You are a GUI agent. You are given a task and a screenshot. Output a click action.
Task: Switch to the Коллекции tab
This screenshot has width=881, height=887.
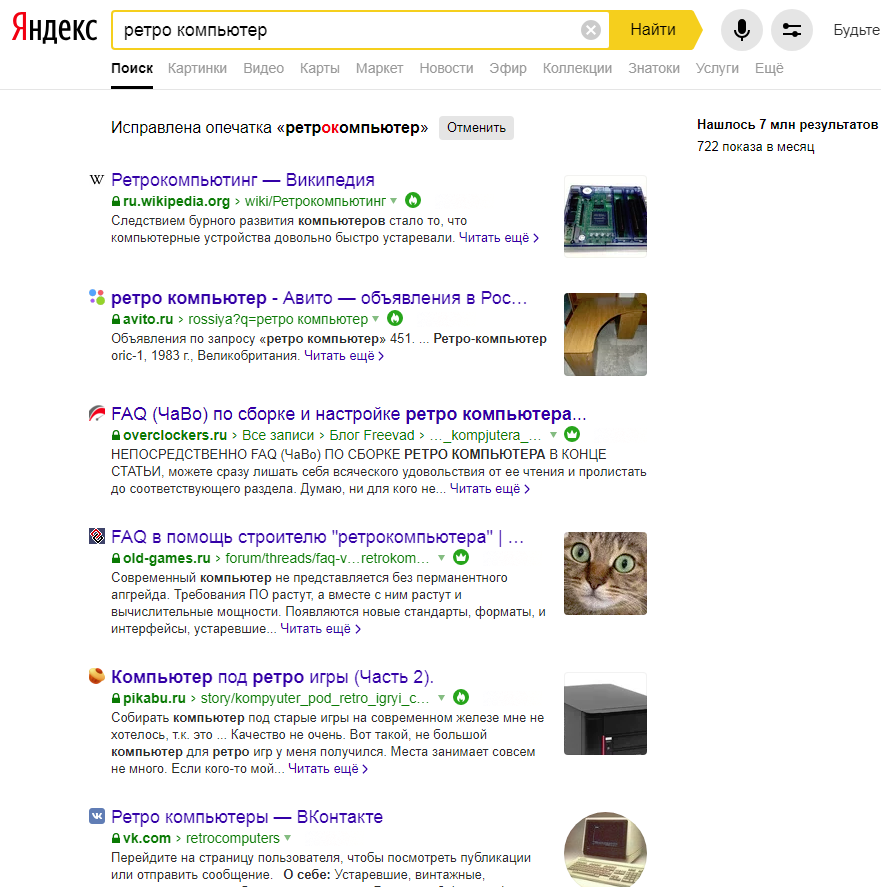pos(577,68)
